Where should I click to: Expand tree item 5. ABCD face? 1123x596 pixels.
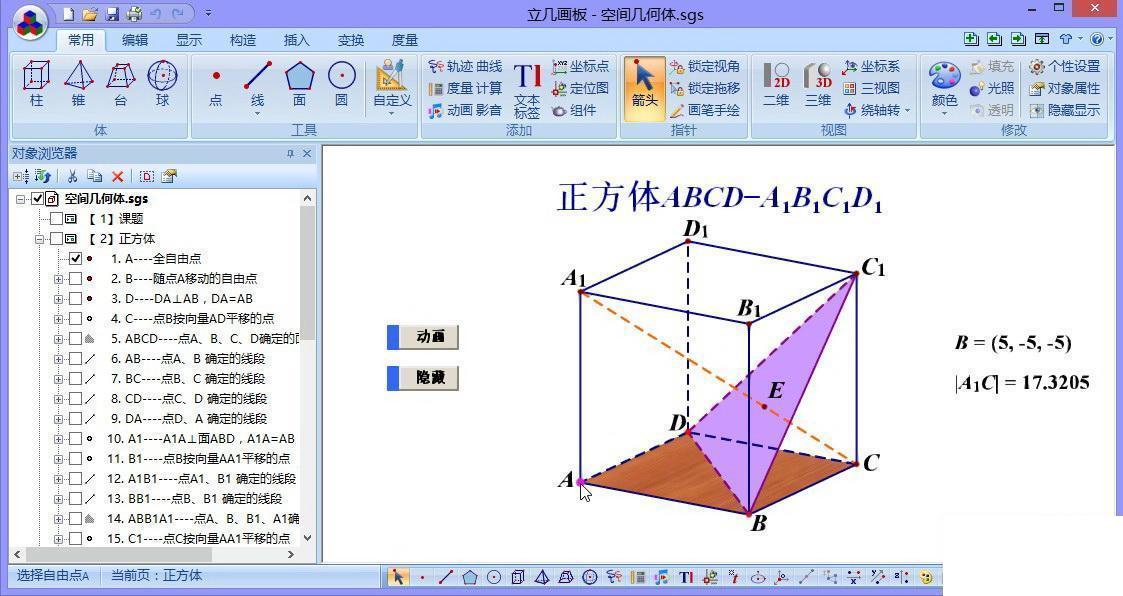tap(58, 339)
